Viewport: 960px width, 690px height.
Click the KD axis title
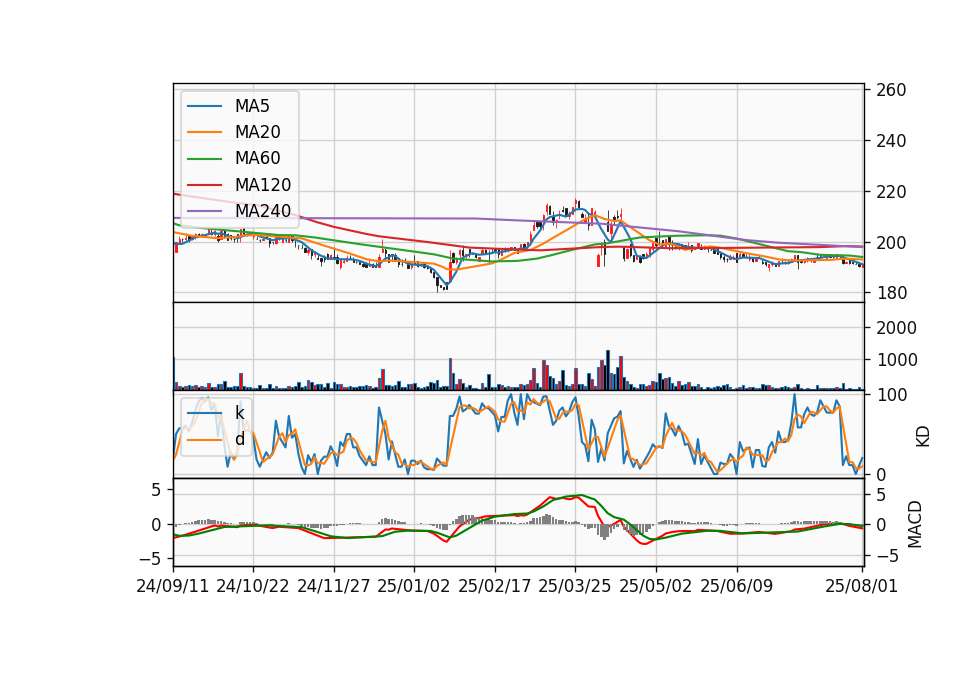coord(923,437)
